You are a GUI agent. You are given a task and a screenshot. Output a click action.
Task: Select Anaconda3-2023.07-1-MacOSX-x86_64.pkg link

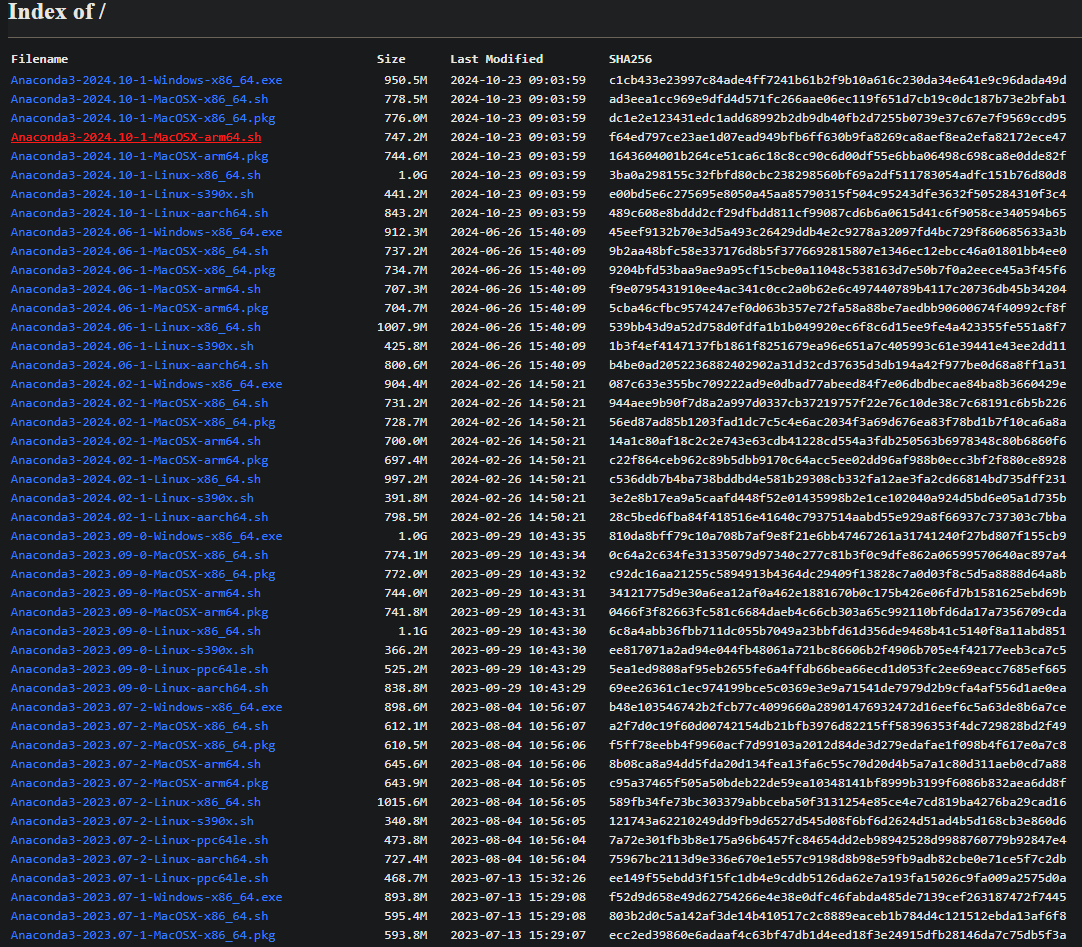click(x=143, y=935)
